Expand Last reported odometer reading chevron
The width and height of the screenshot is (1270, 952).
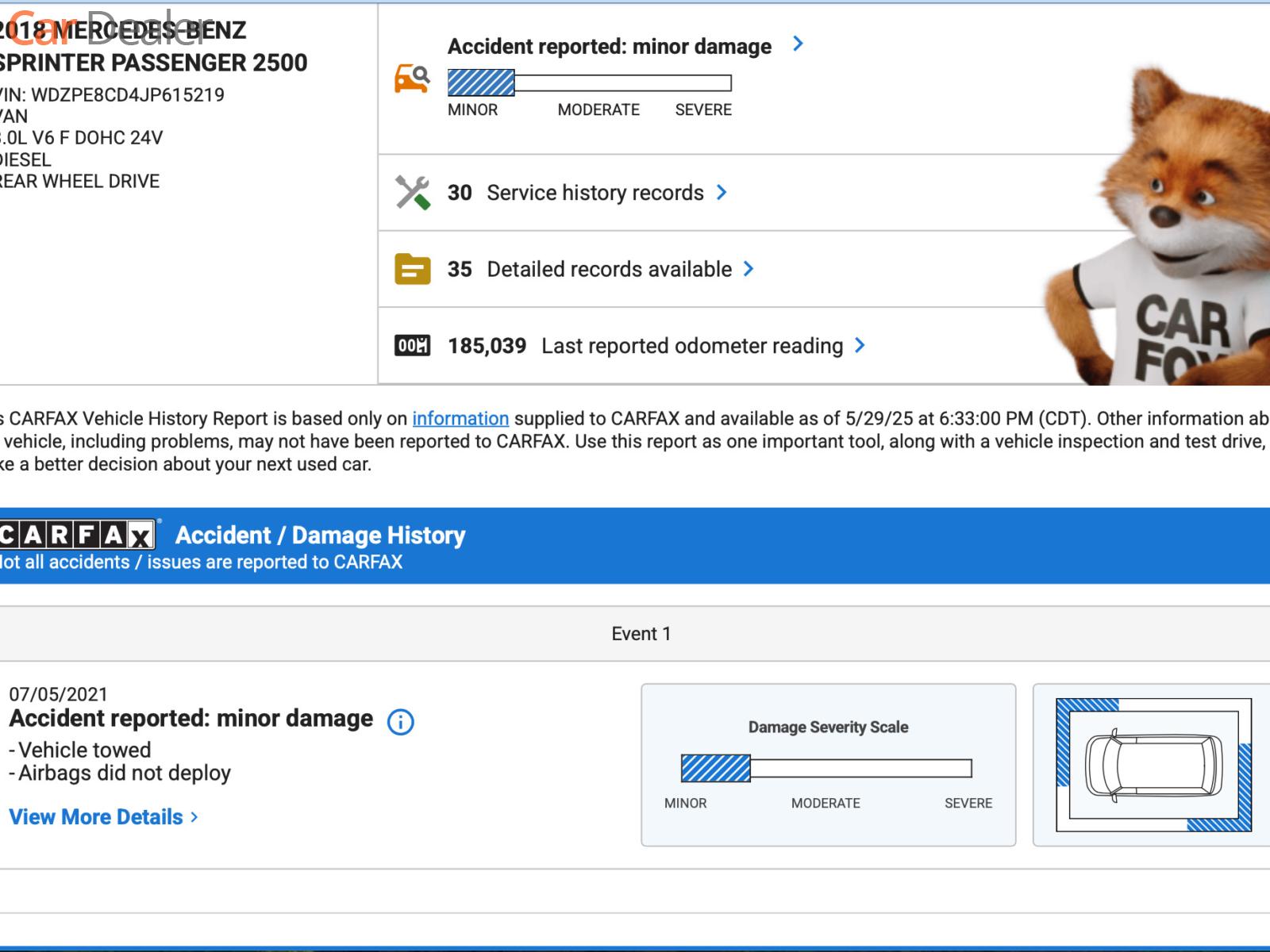860,346
